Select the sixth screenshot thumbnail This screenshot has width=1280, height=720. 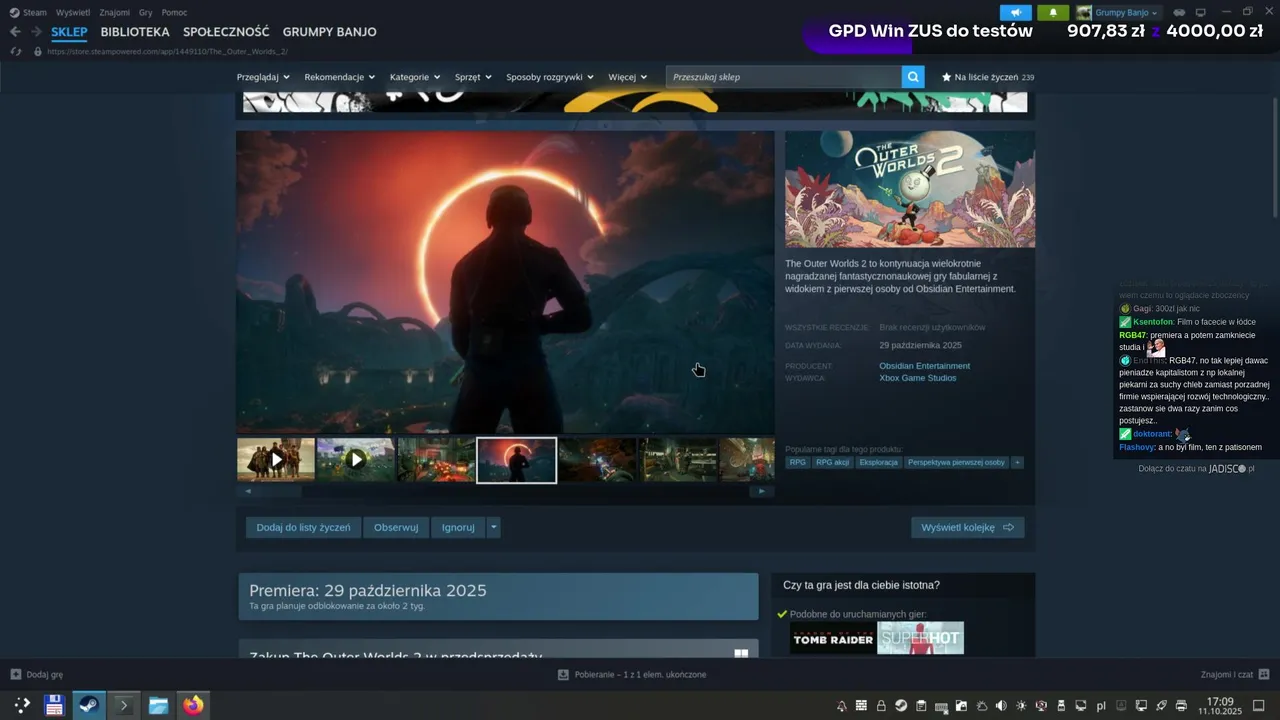678,460
